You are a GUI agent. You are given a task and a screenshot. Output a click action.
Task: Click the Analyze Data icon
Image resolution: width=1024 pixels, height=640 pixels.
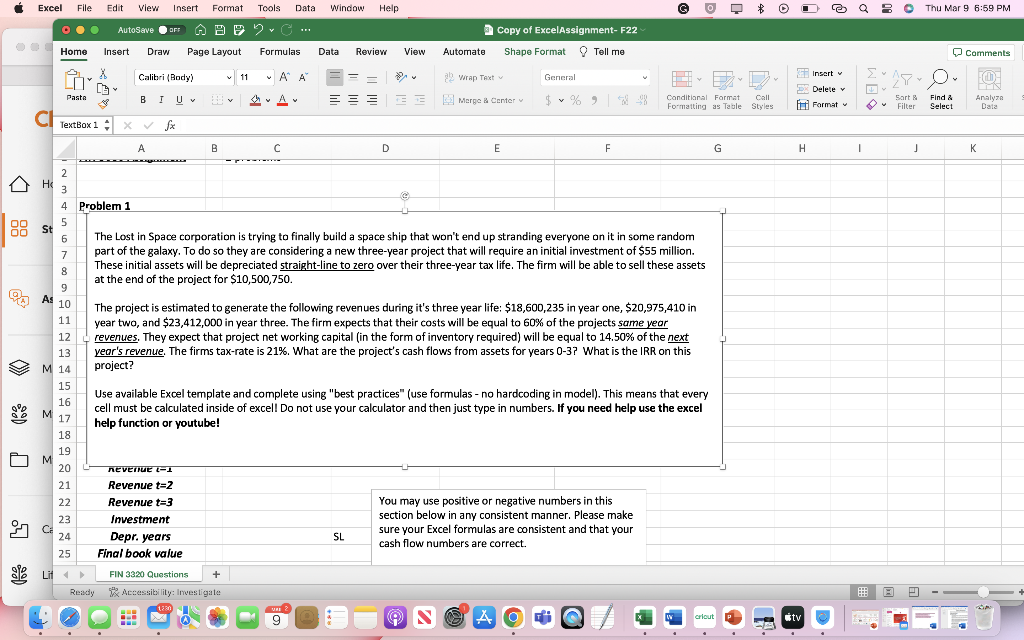tap(988, 82)
